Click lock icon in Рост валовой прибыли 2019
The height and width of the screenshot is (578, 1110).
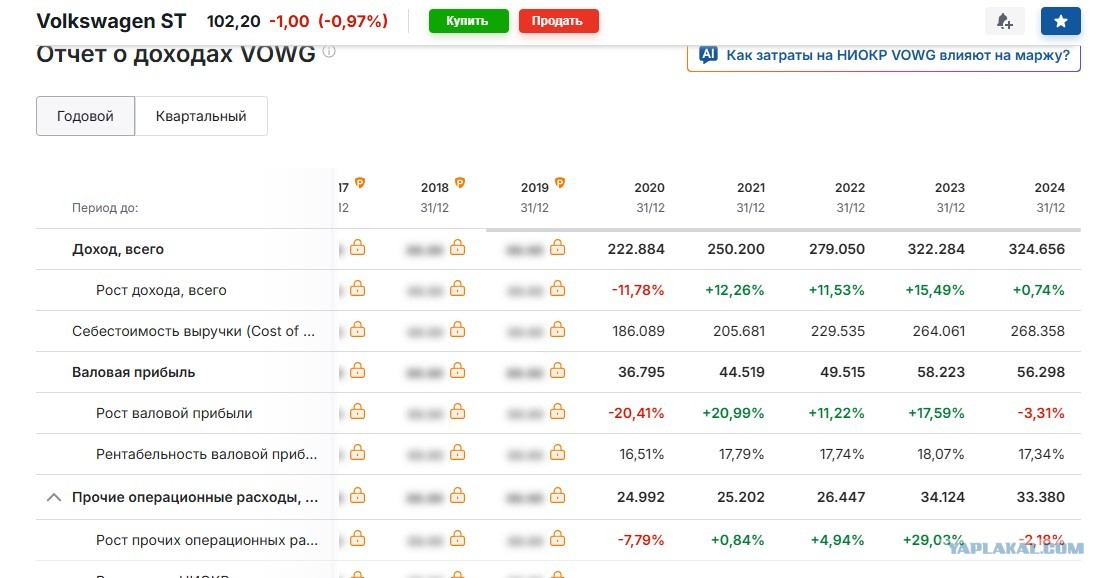coord(558,412)
